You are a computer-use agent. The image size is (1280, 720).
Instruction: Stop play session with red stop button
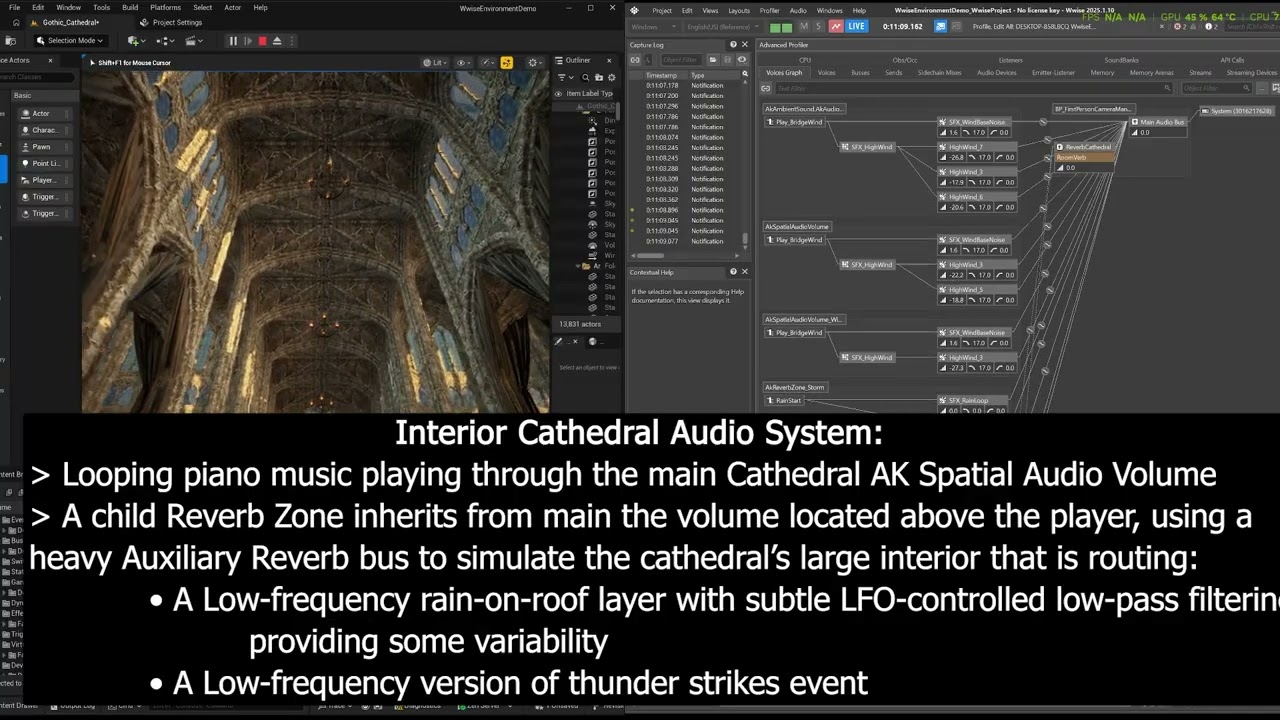262,41
